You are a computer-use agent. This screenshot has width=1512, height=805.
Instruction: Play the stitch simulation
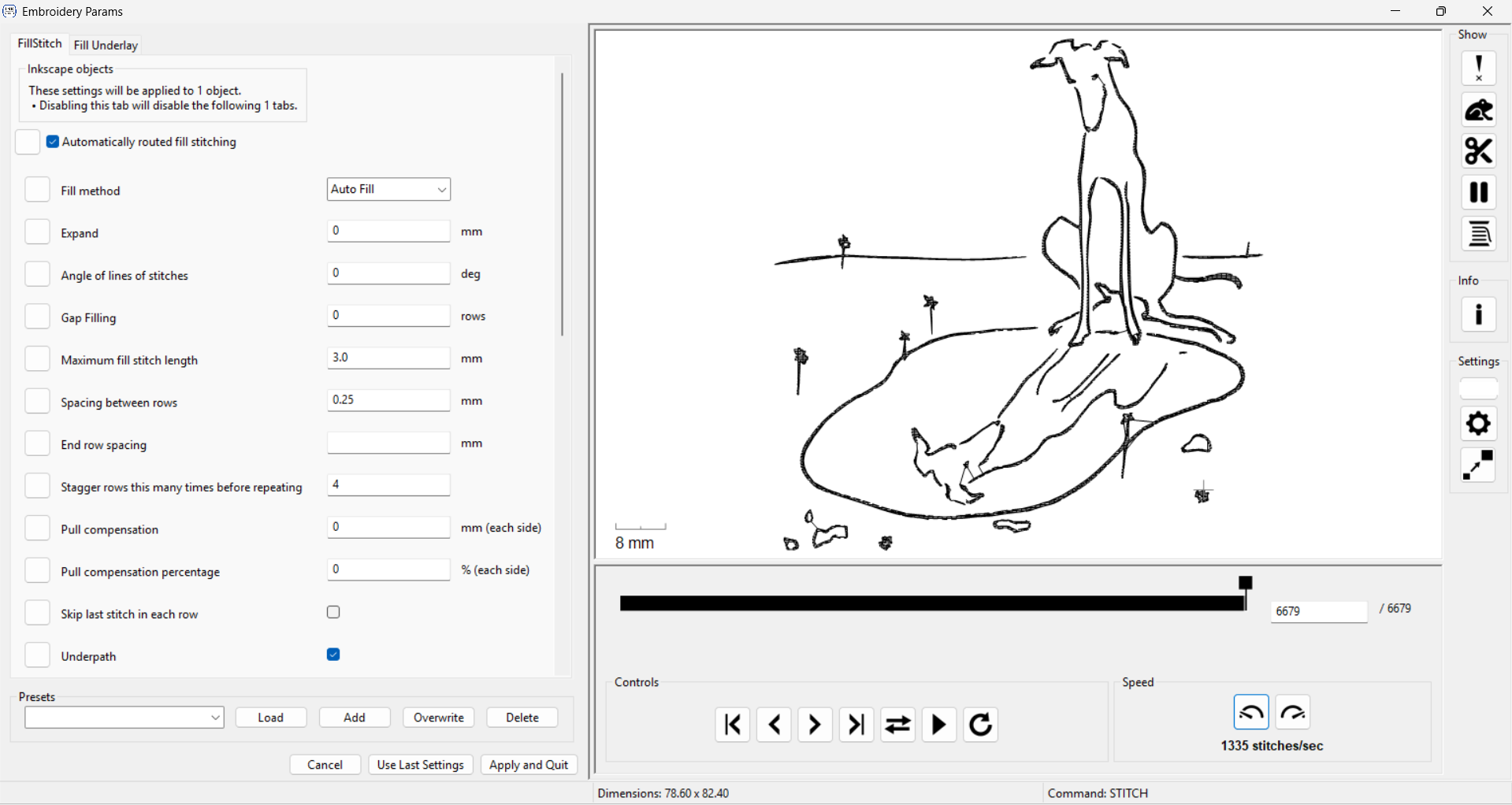coord(938,725)
